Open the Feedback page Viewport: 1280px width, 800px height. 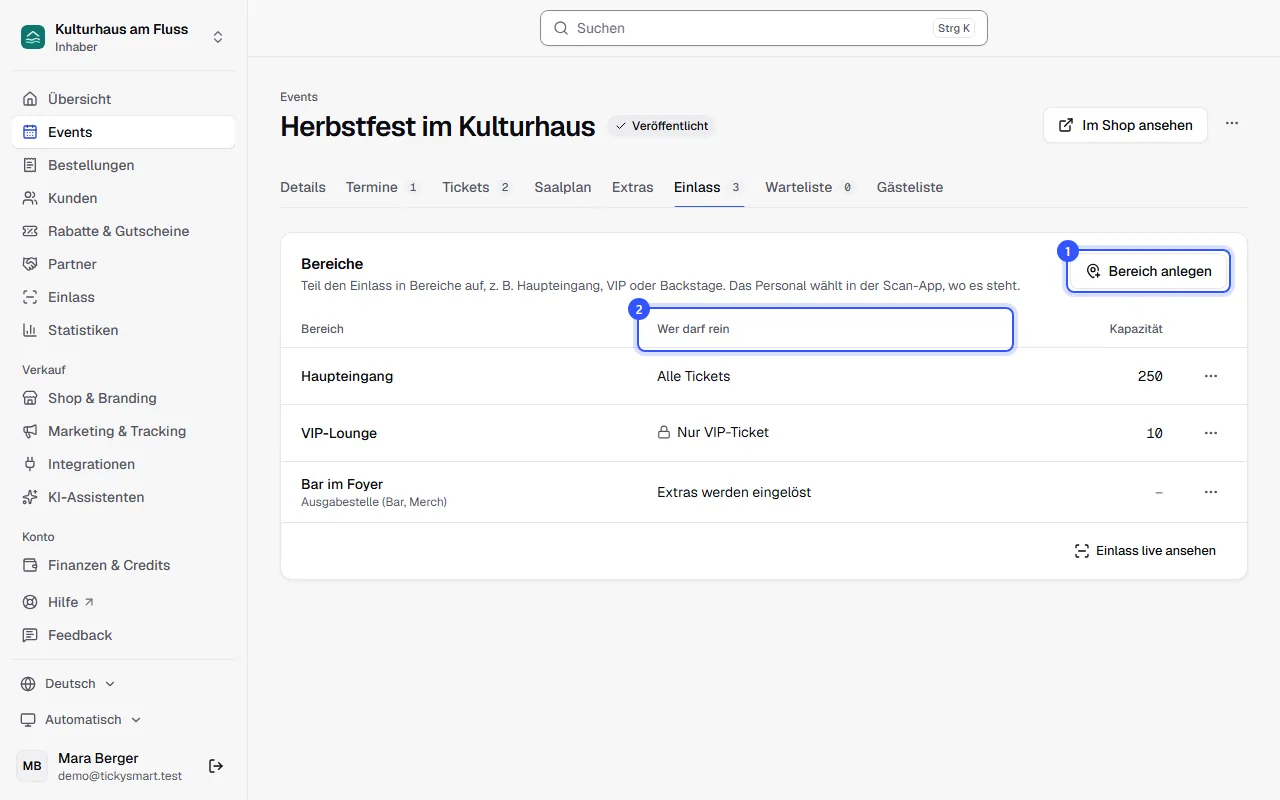124,635
